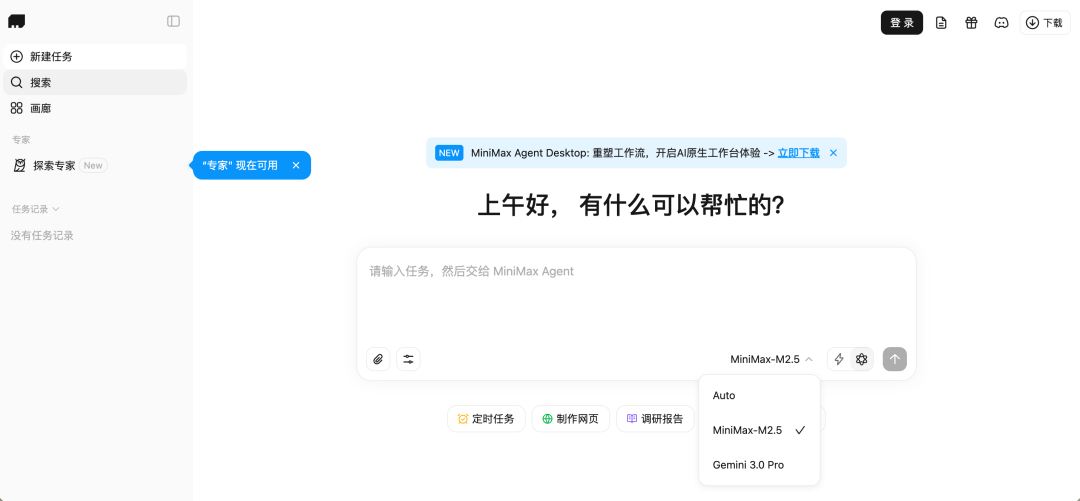Viewport: 1080px width, 501px height.
Task: Collapse the sidebar with the panel icon
Action: (x=174, y=21)
